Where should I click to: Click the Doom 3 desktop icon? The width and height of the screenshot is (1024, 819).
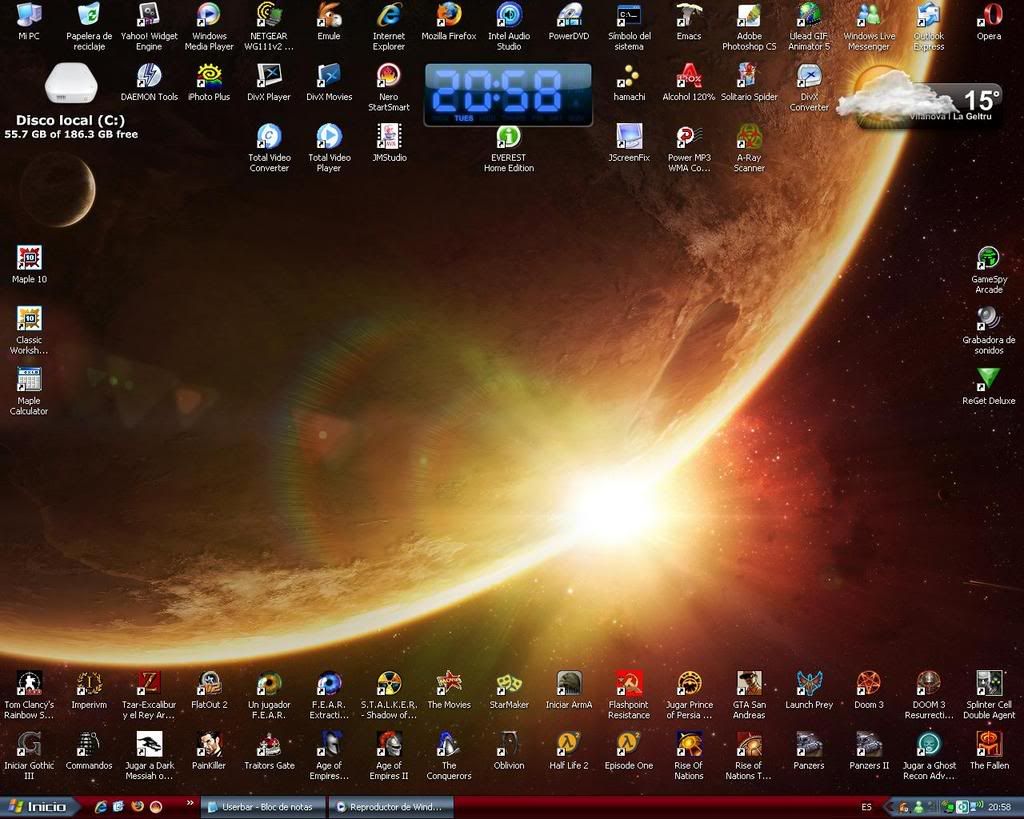point(868,683)
